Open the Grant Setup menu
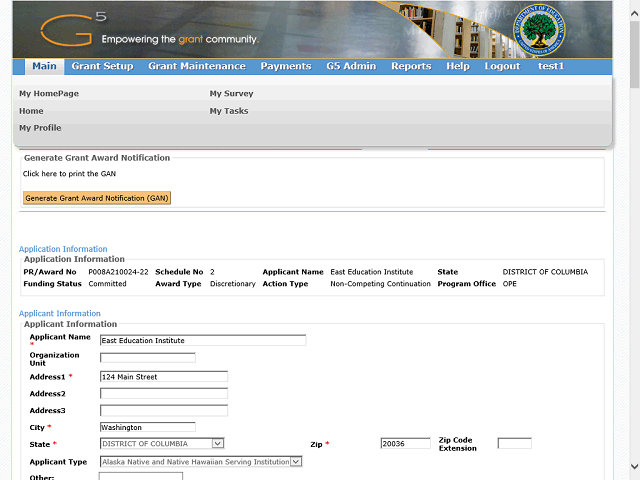Screen dimensions: 640x480 click(x=102, y=66)
